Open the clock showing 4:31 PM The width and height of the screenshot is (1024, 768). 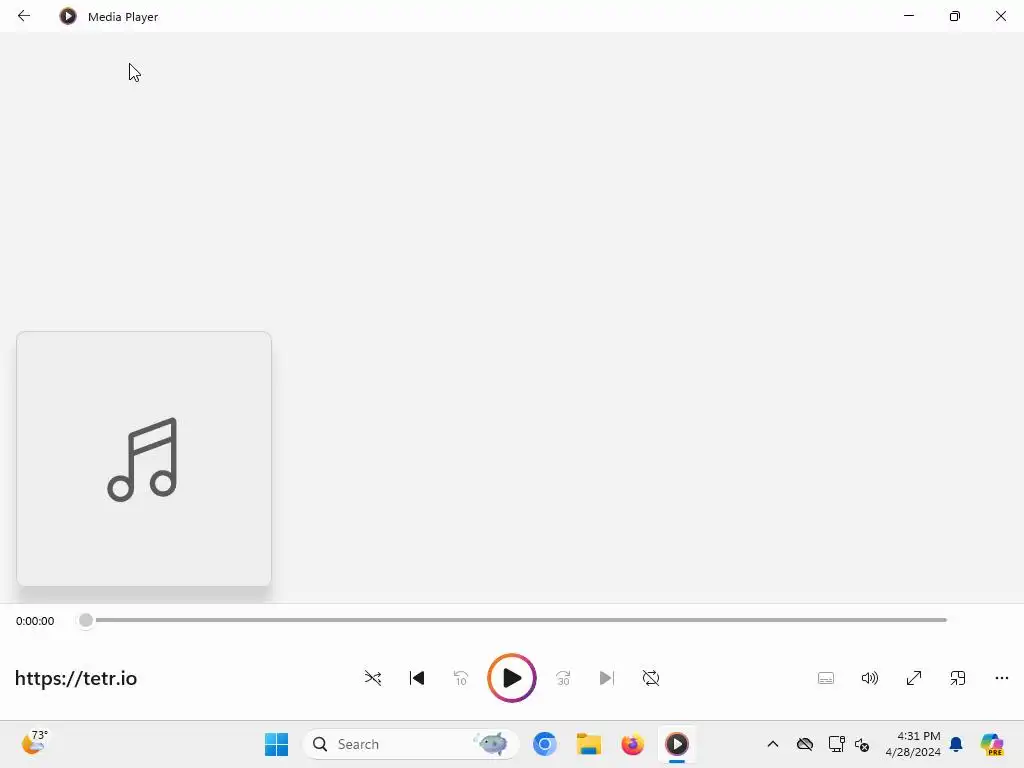pyautogui.click(x=913, y=744)
